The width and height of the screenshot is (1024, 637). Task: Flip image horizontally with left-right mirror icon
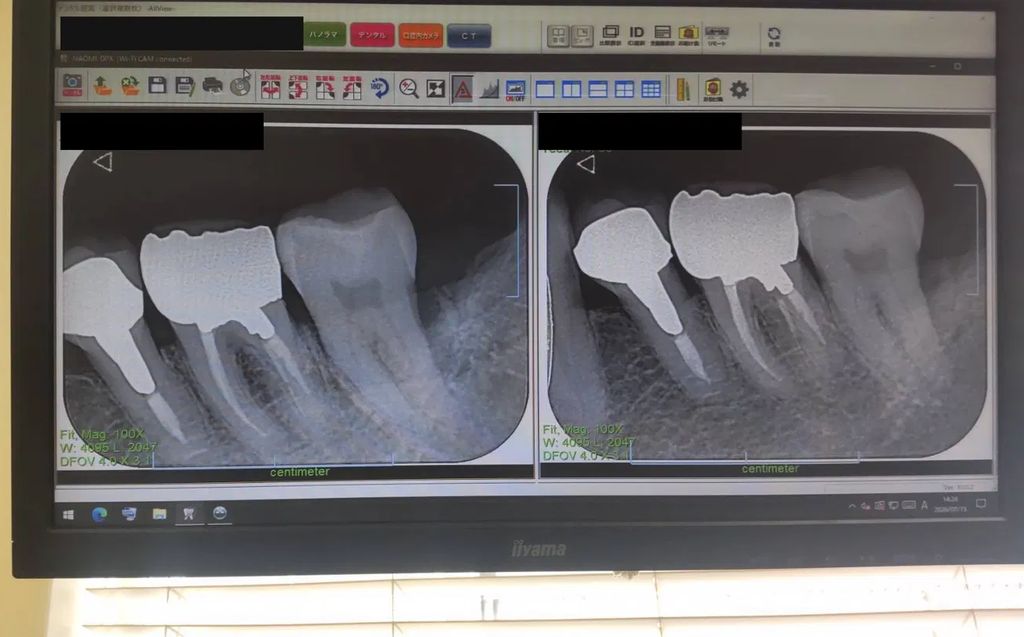click(270, 88)
